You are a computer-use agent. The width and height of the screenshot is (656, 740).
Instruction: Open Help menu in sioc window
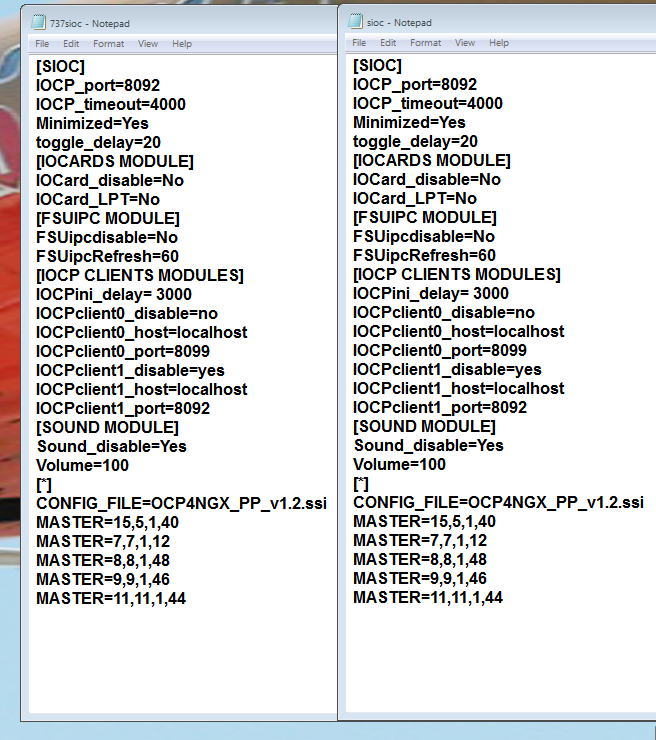498,43
